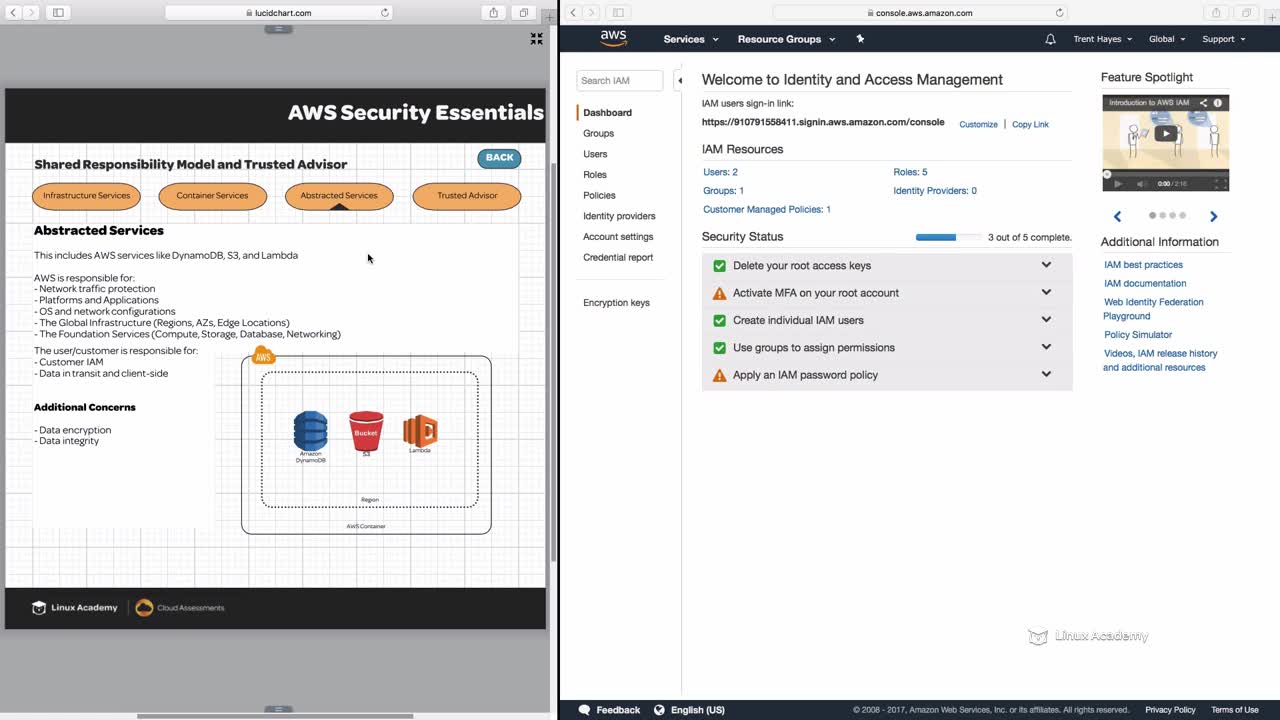Click the share icon on the IAM video
The width and height of the screenshot is (1280, 720).
[1204, 103]
